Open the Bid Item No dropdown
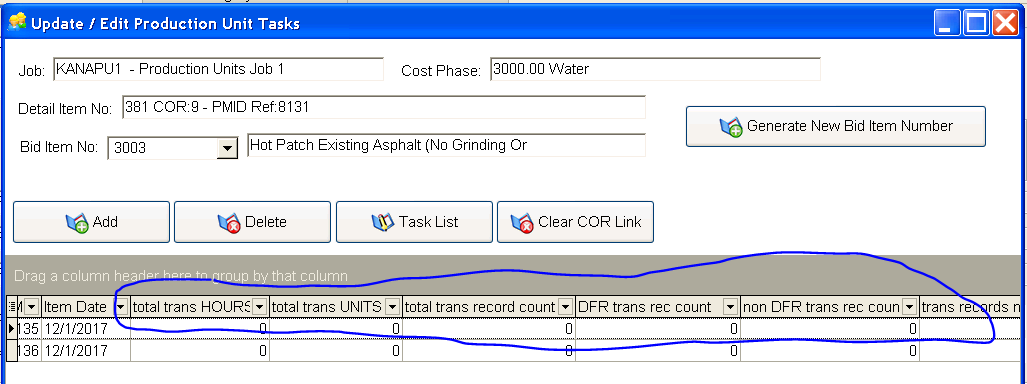 (227, 148)
